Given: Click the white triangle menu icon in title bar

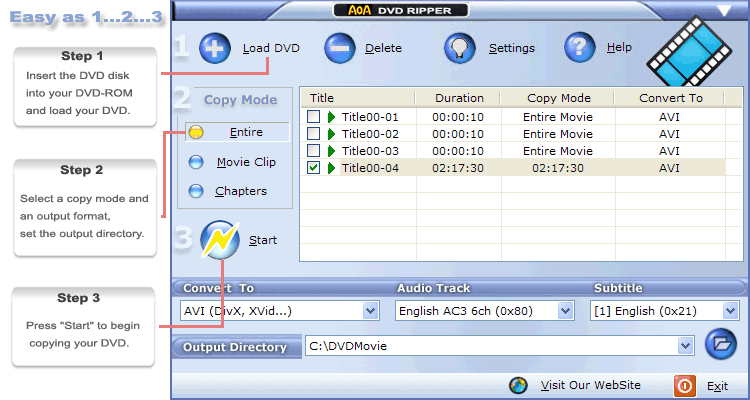Looking at the screenshot, I should click(724, 11).
